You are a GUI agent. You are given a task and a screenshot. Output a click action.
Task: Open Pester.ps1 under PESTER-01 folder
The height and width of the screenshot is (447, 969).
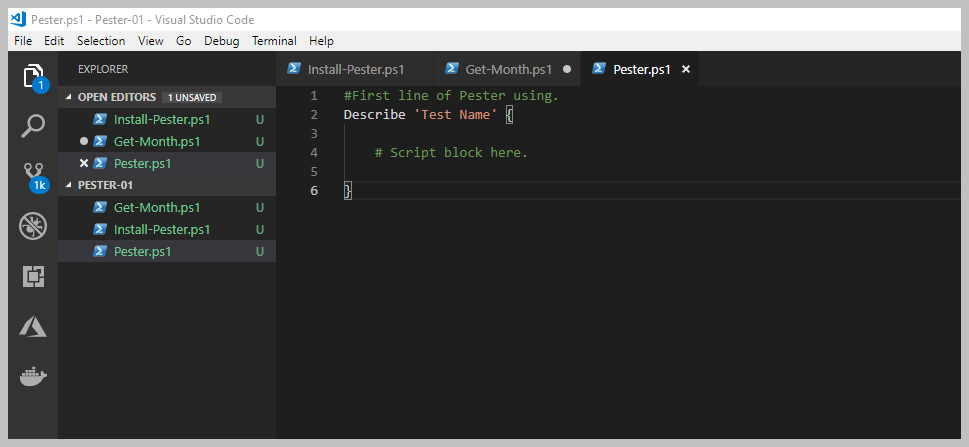167,252
